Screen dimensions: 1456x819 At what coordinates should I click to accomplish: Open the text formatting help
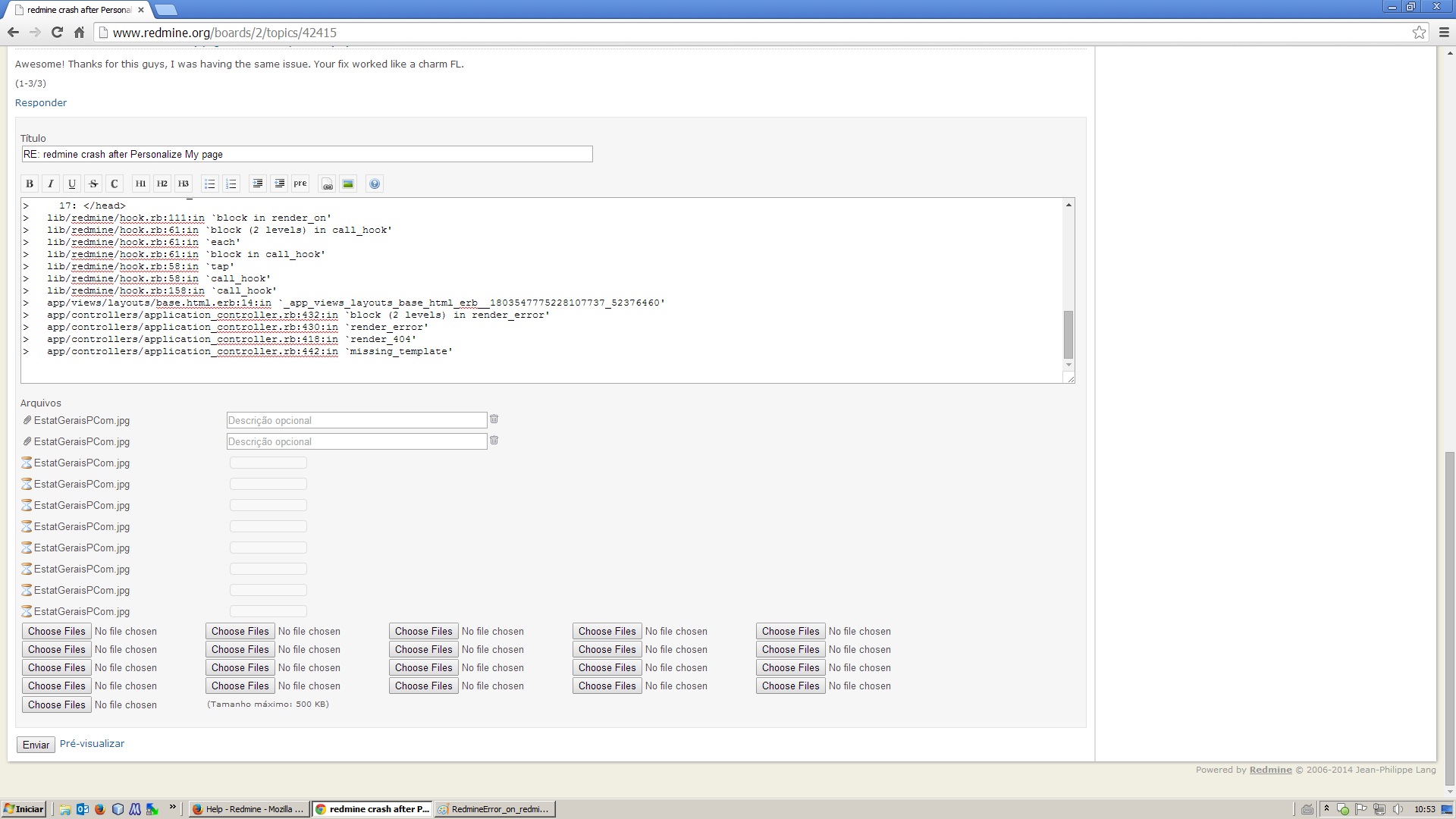375,184
